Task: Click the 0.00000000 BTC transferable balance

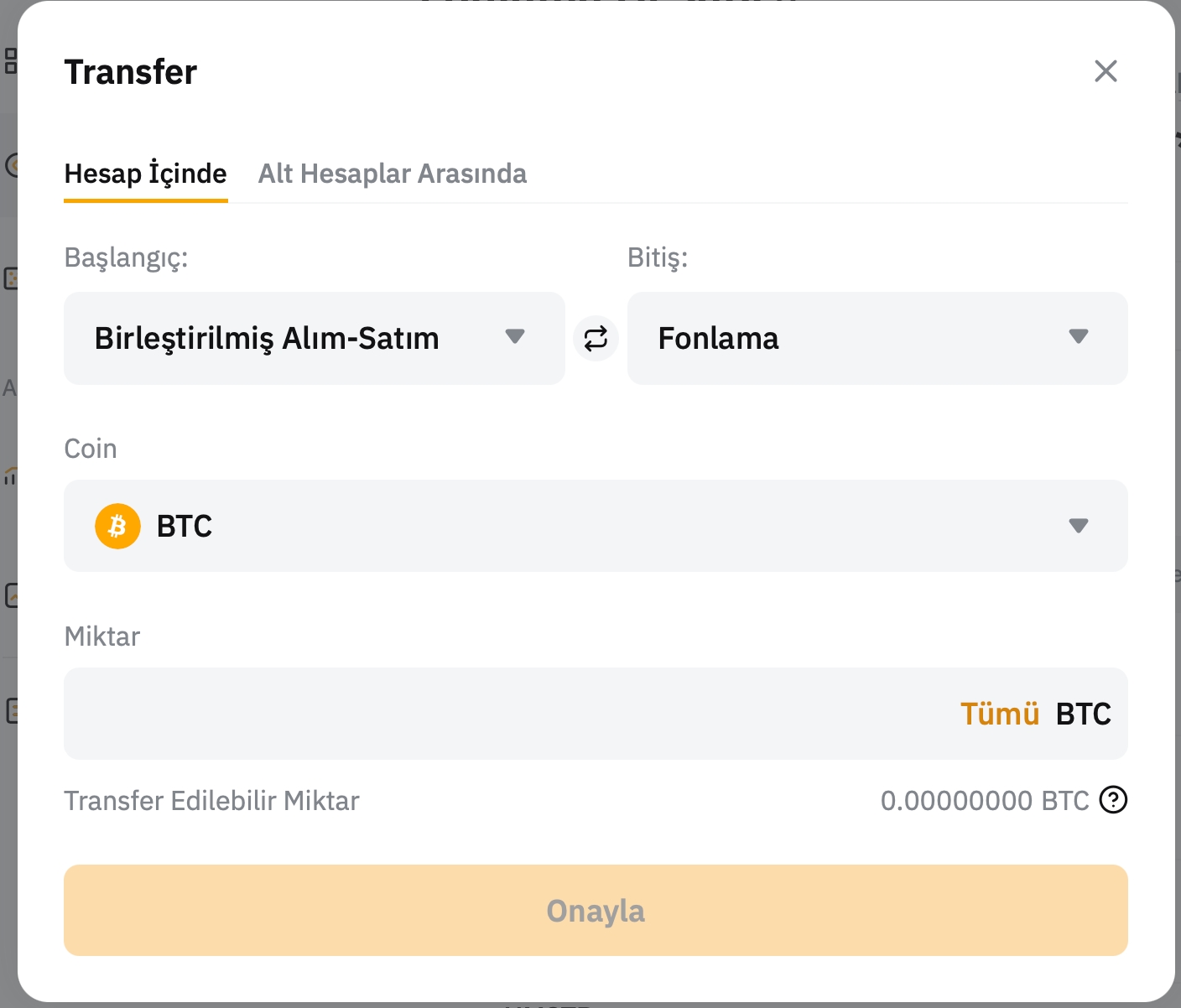Action: (984, 801)
